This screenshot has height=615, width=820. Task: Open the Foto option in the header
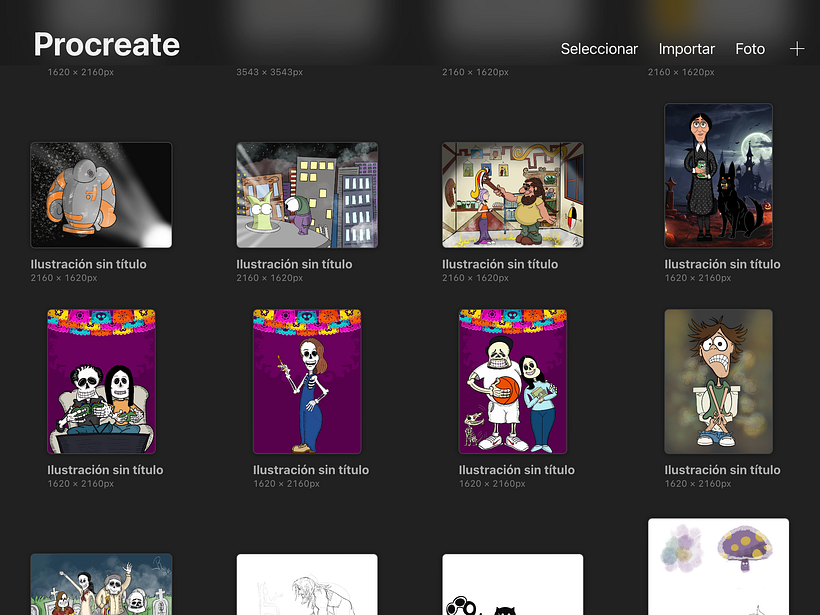pos(750,49)
